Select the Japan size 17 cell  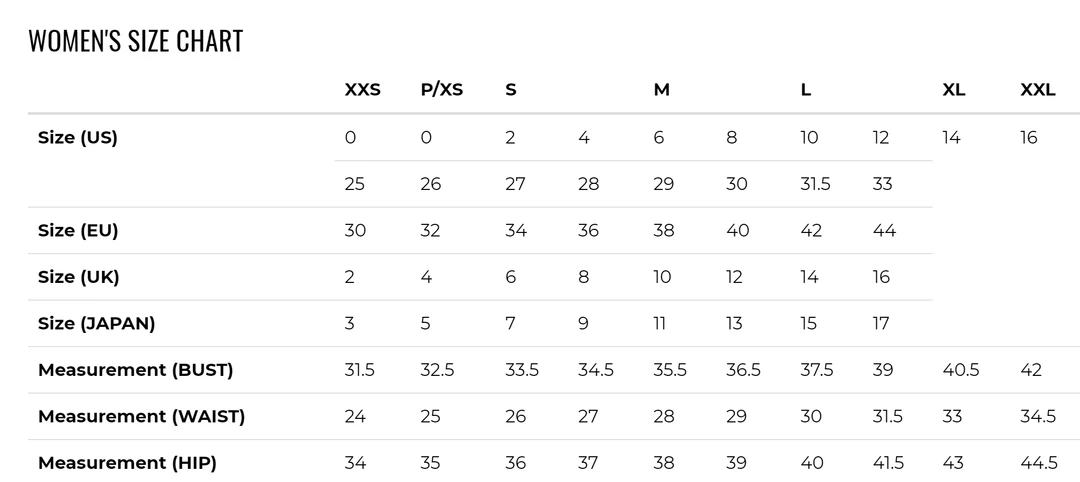click(x=881, y=324)
